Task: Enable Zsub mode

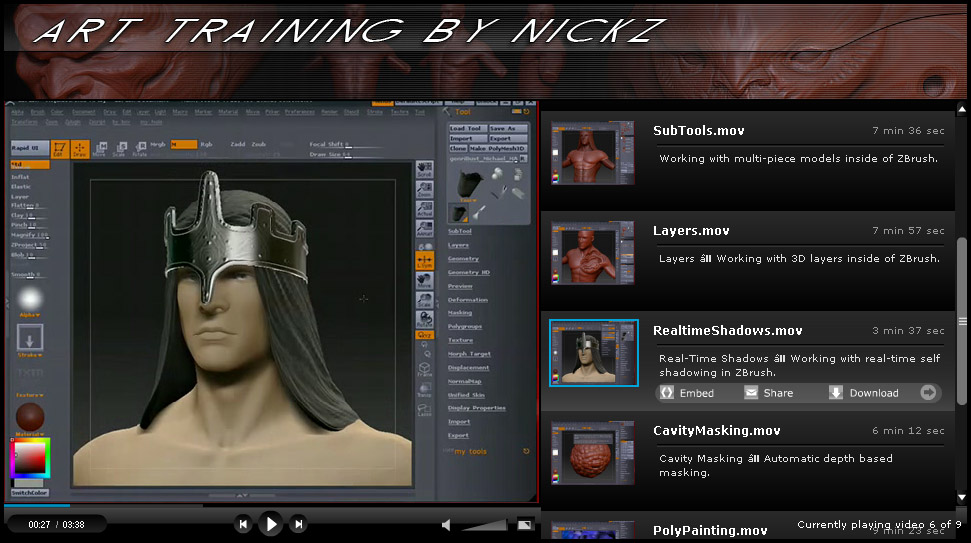Action: [x=258, y=144]
